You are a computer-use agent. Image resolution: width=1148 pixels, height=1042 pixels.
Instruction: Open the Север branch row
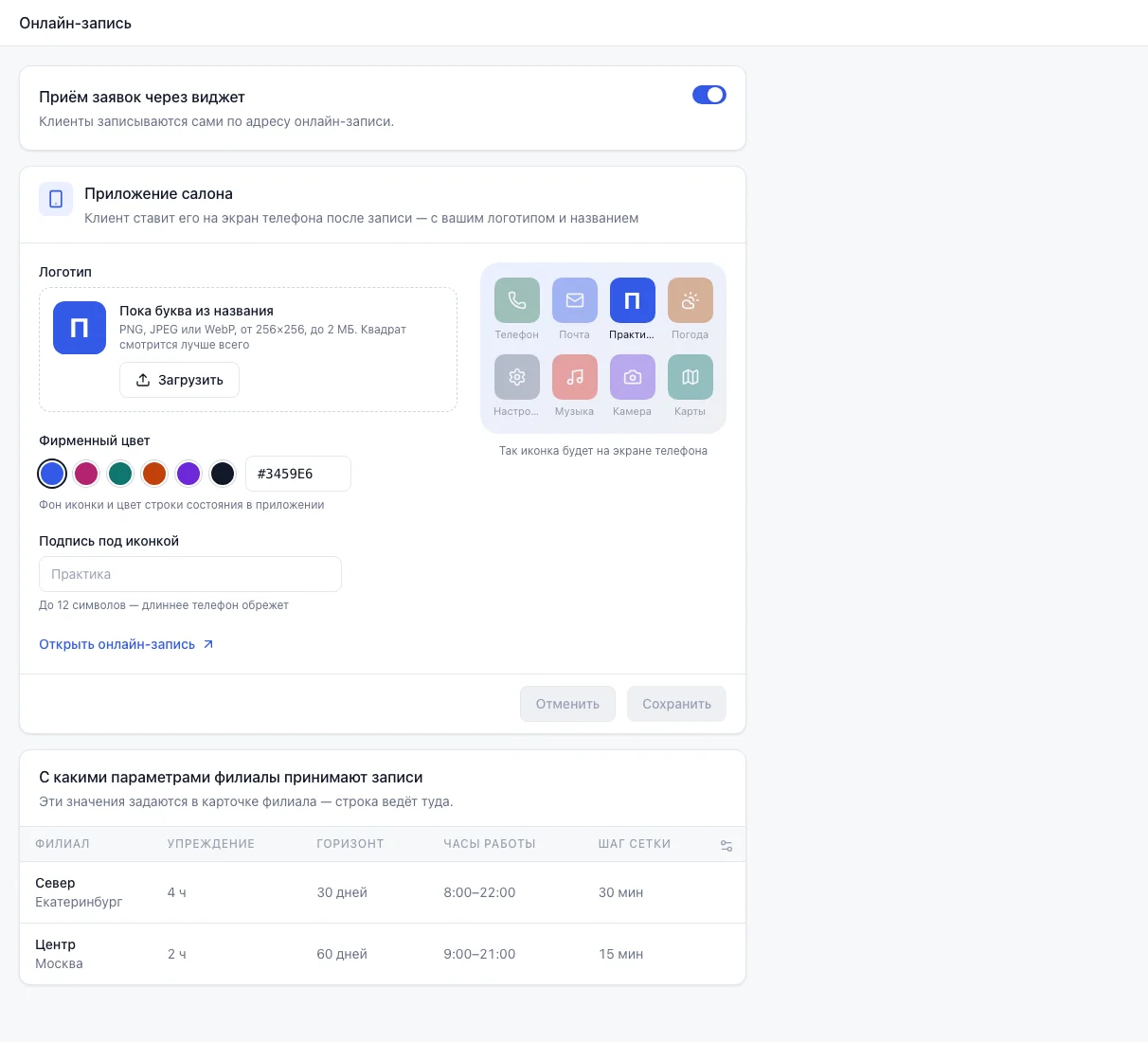(383, 892)
